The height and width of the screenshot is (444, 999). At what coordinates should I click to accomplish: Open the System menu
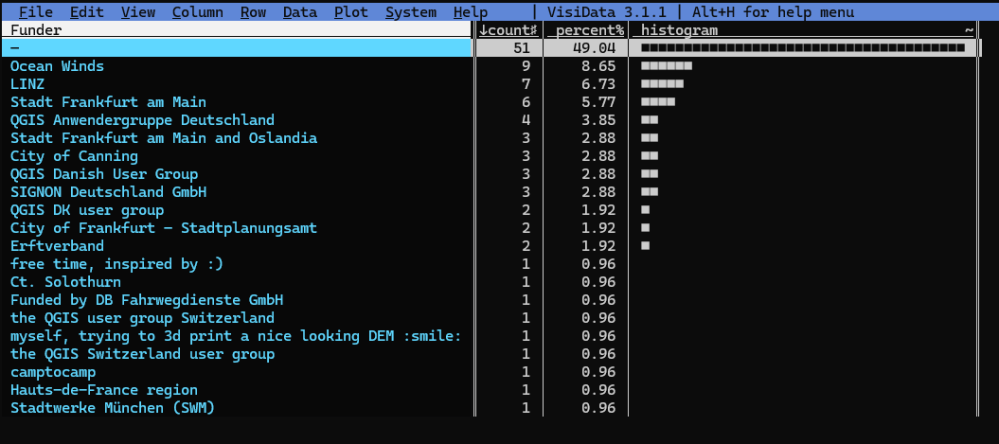(x=410, y=12)
